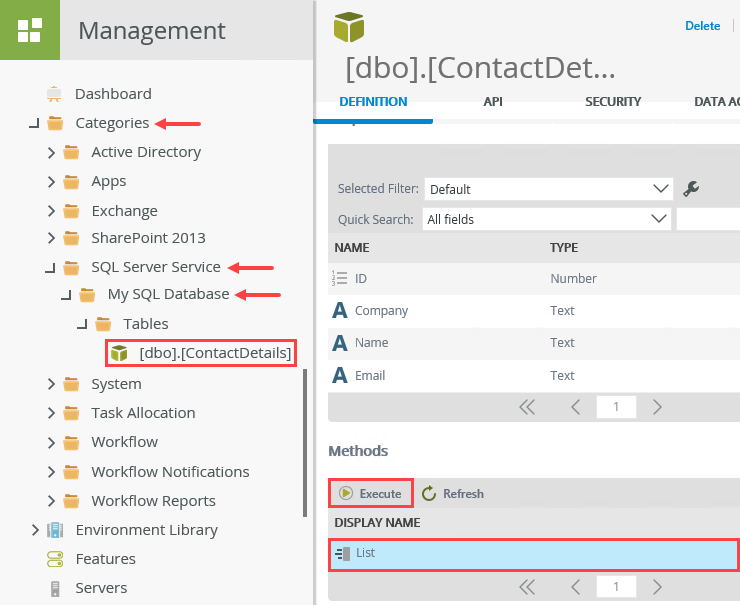Switch to the API tab
This screenshot has width=740, height=605.
click(x=493, y=102)
